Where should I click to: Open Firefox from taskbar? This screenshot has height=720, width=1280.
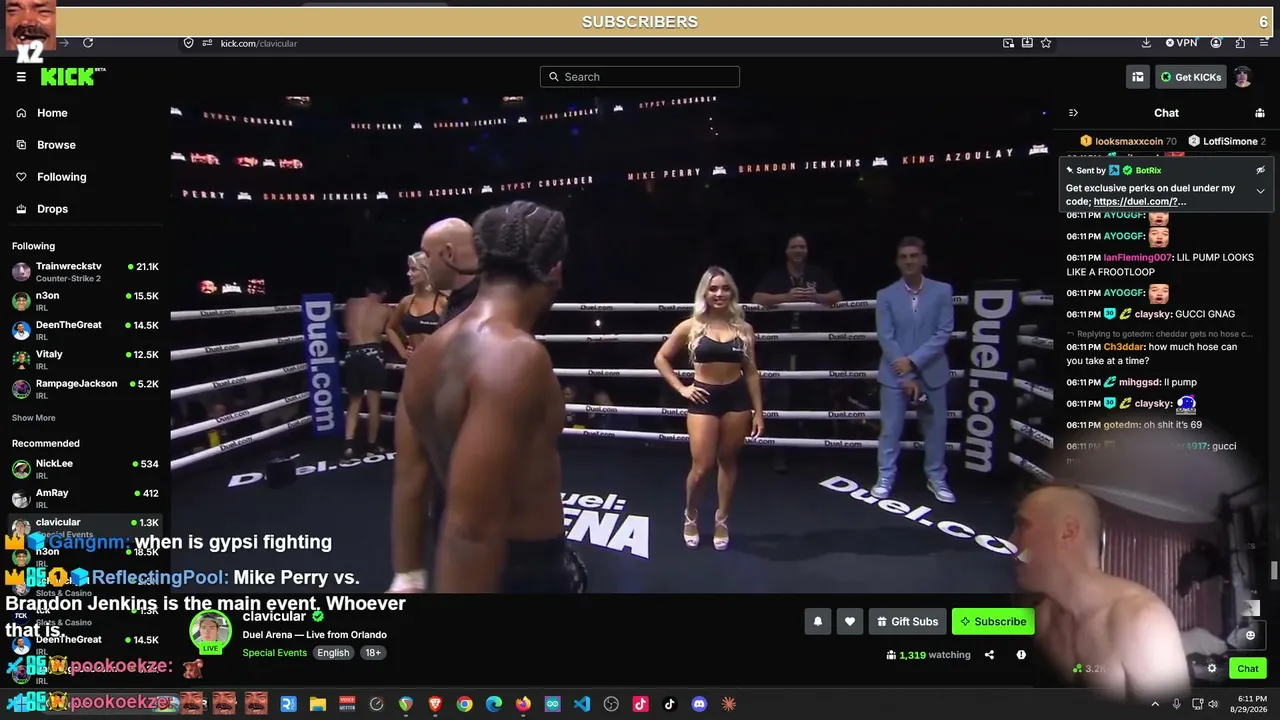523,704
